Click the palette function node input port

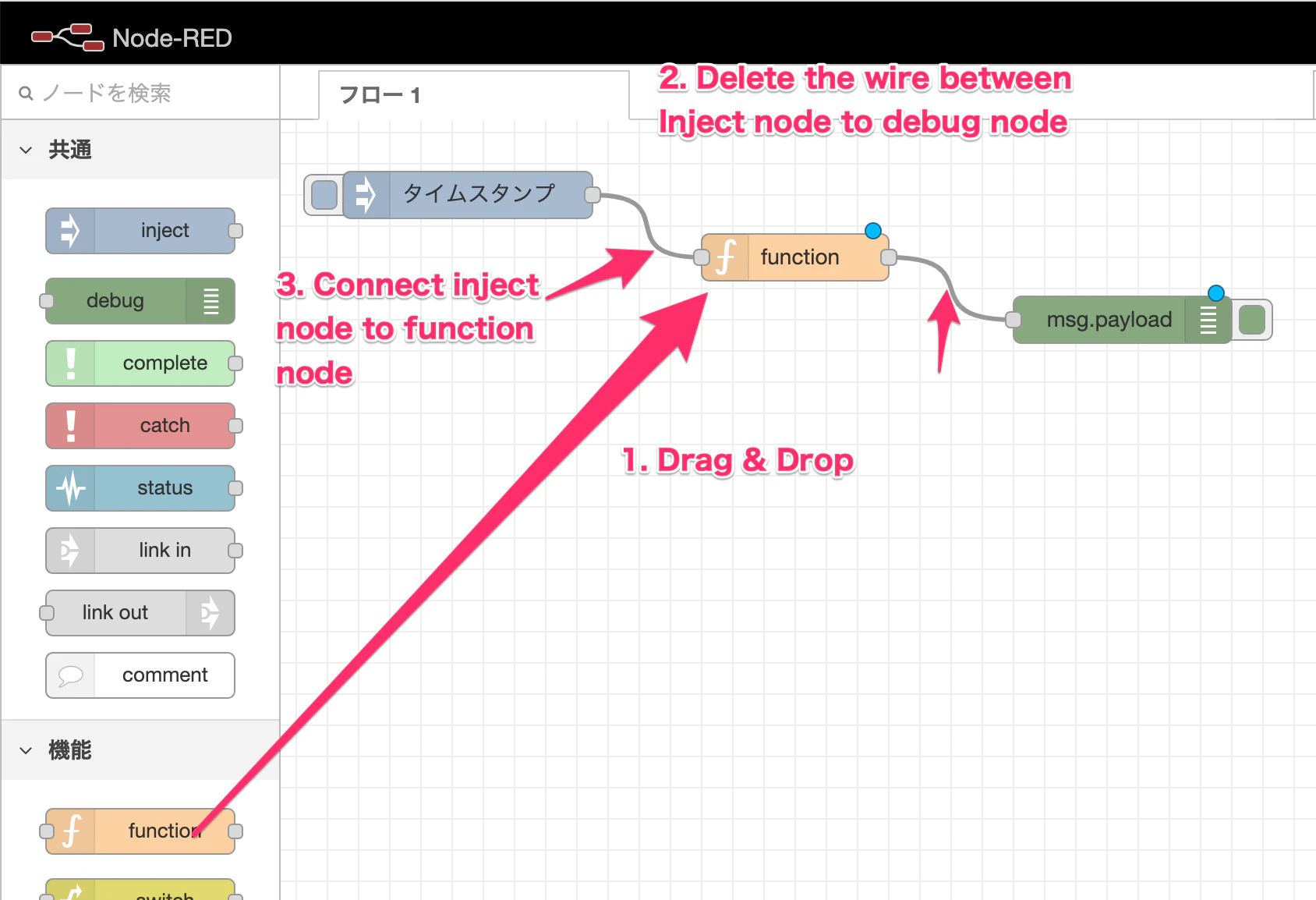[47, 831]
